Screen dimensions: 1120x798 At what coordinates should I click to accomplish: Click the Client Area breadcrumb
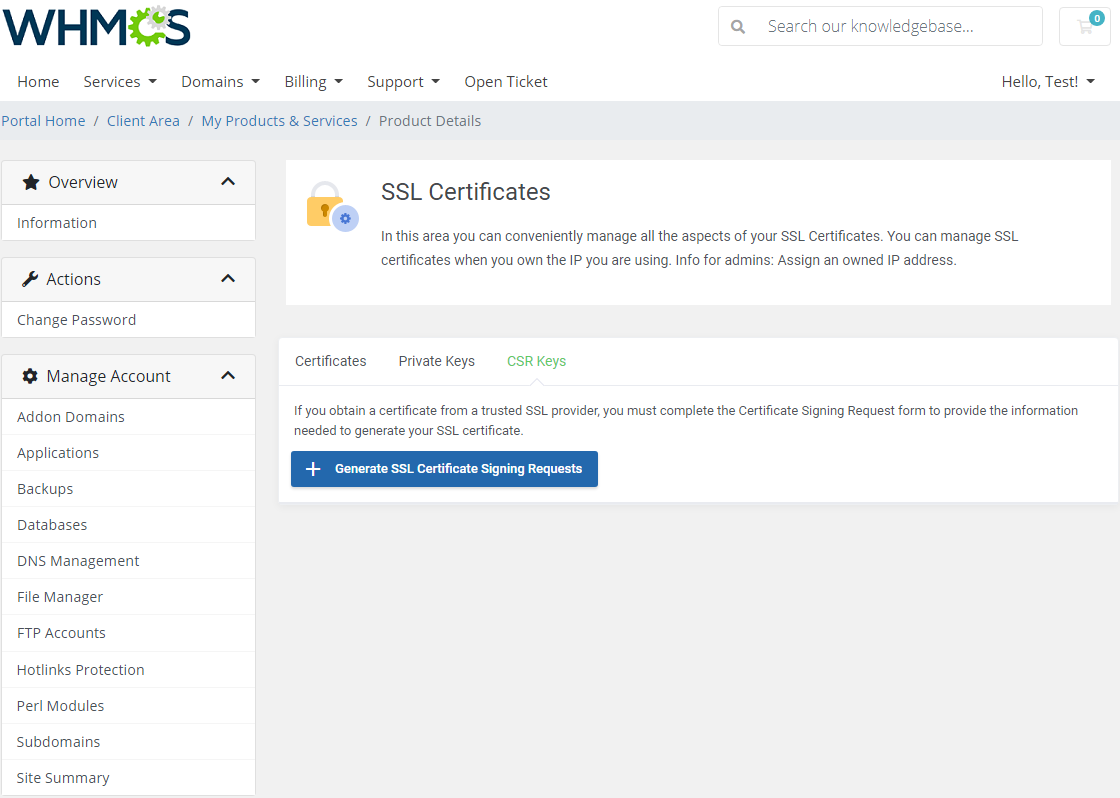click(143, 121)
